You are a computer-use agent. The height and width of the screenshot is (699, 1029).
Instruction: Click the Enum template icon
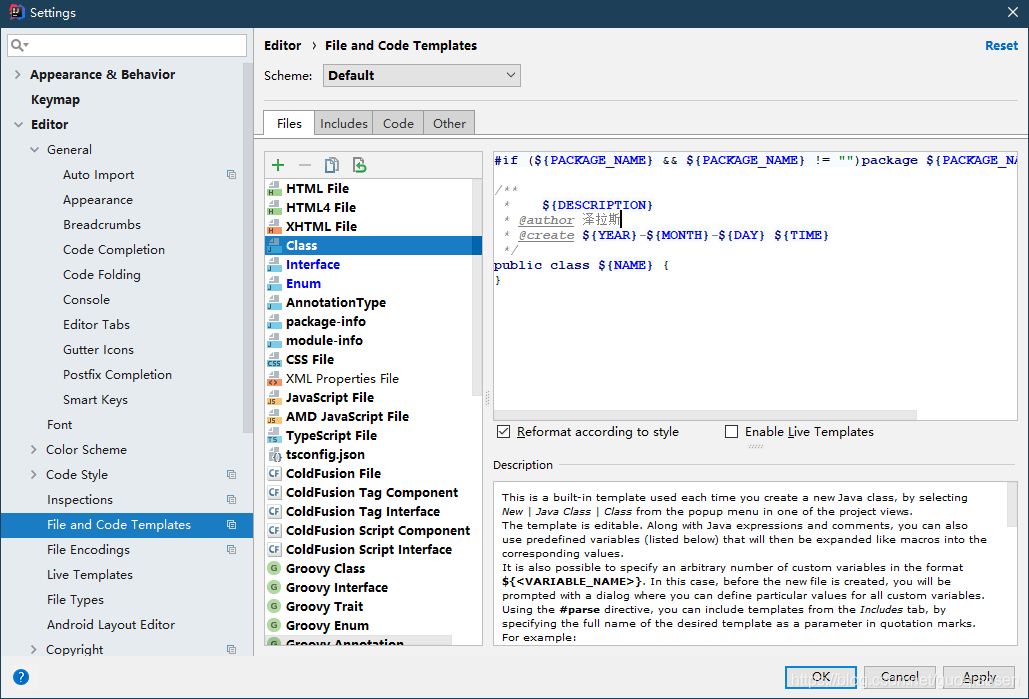pos(274,284)
